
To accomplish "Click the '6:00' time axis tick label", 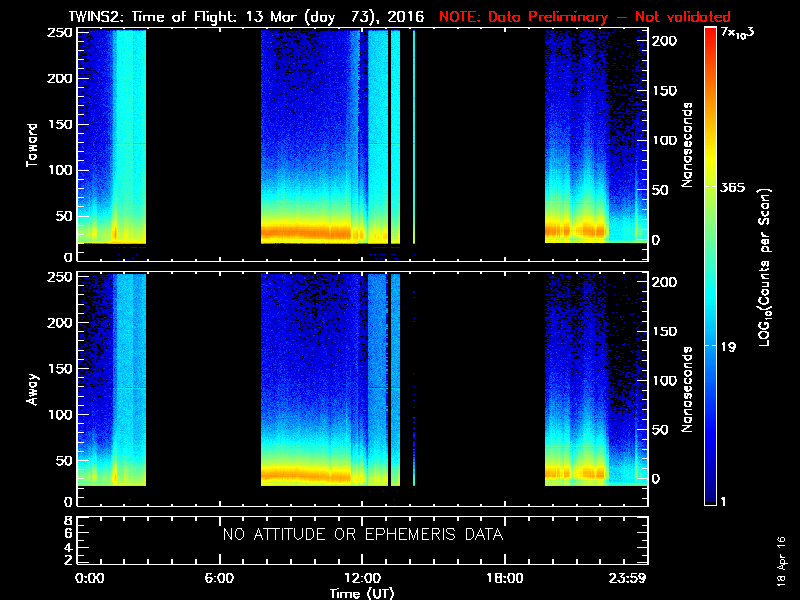I will (x=218, y=578).
